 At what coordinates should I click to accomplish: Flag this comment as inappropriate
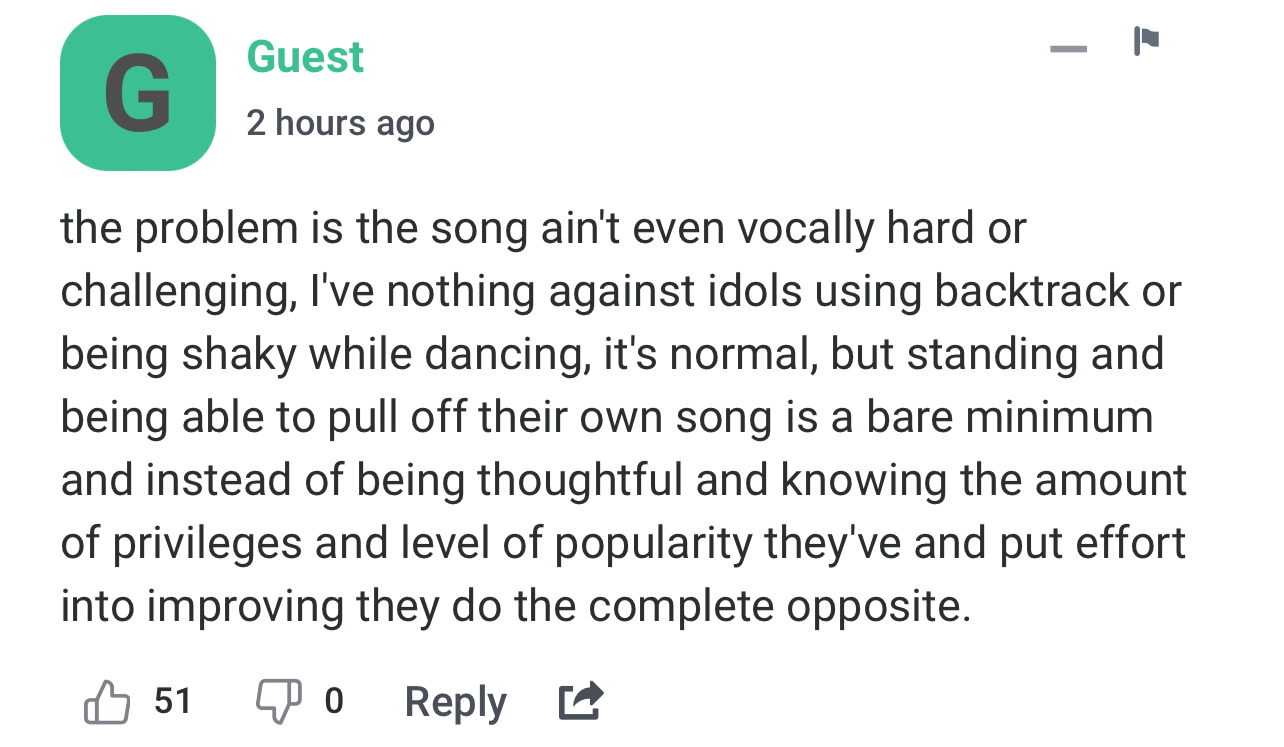1146,42
